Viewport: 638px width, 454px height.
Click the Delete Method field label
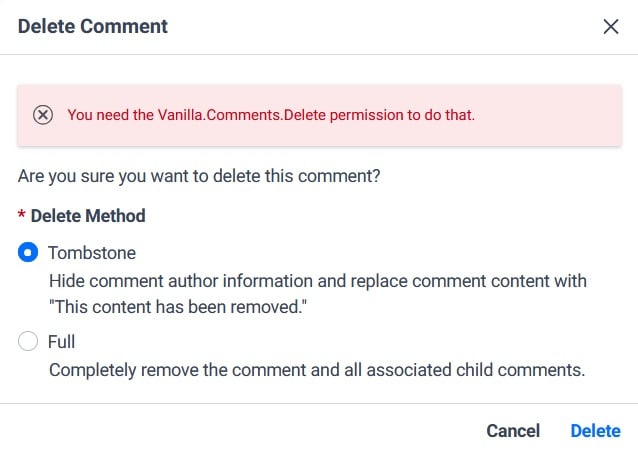pos(88,216)
